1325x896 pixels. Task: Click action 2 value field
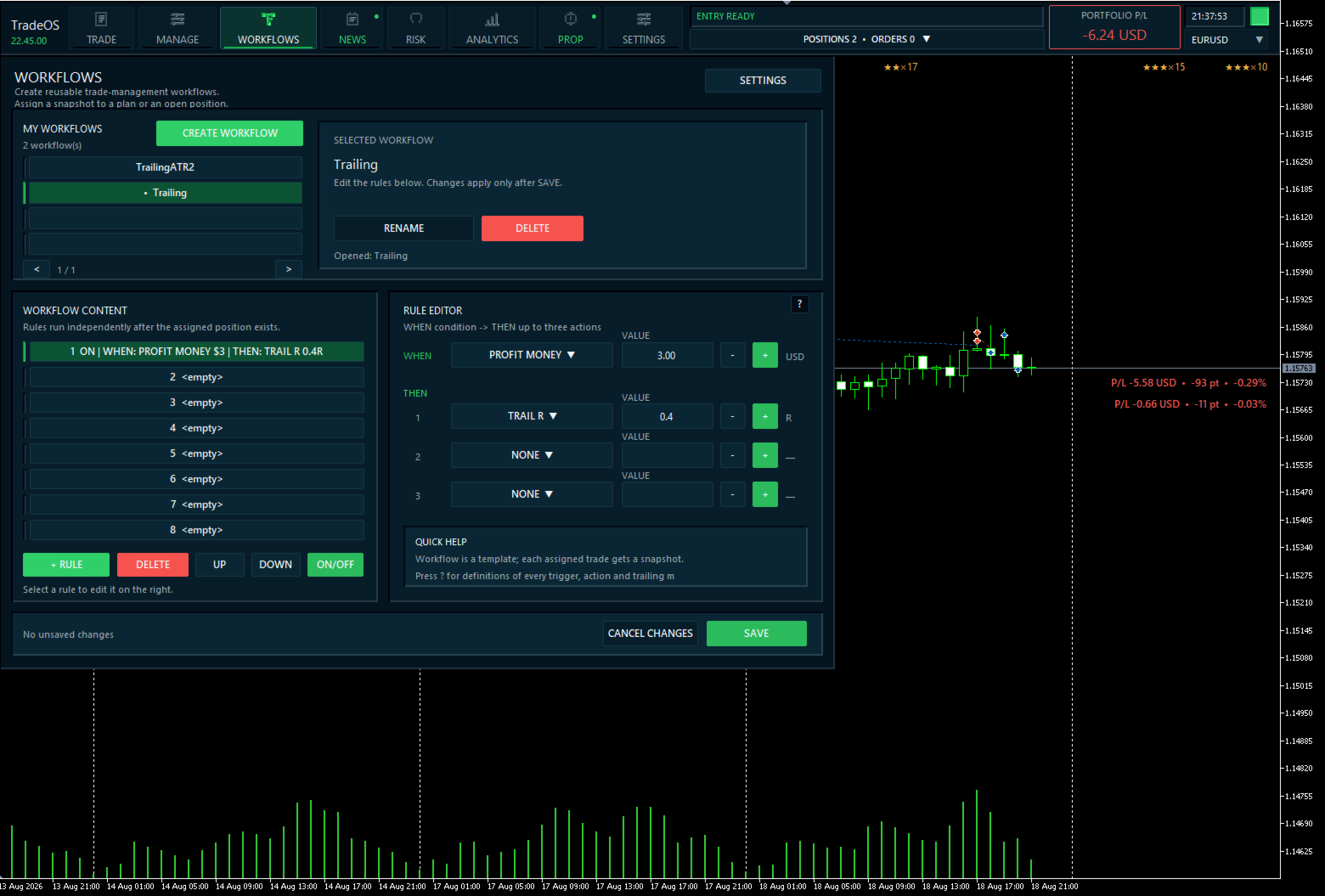(x=667, y=455)
